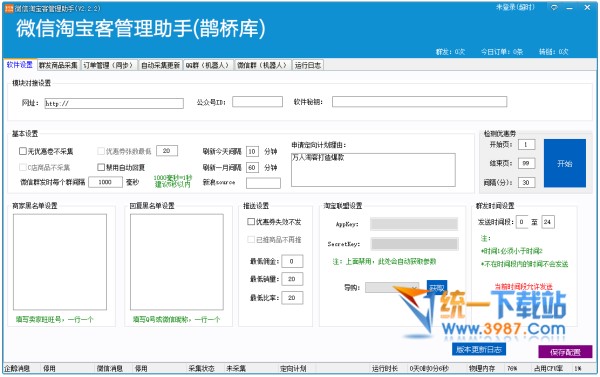Select the 订单管理（同步） tab

[109, 65]
